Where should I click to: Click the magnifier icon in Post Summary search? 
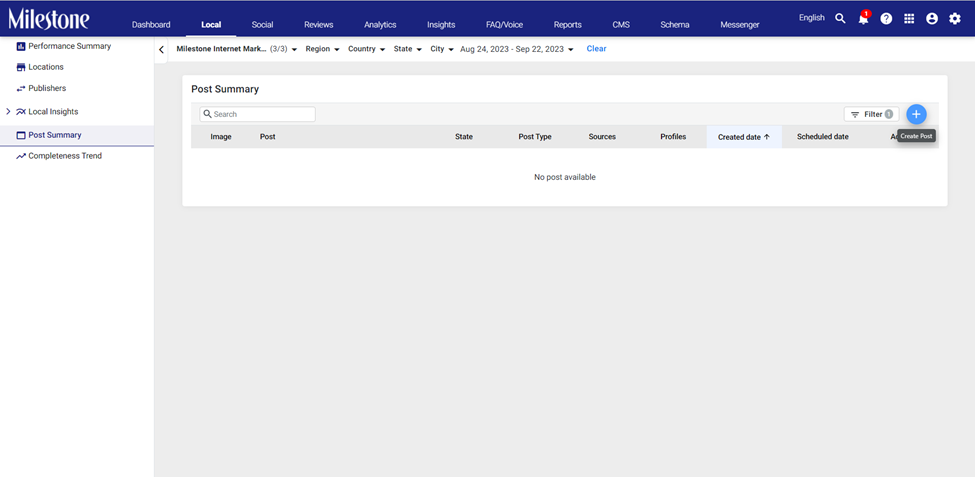tap(208, 114)
